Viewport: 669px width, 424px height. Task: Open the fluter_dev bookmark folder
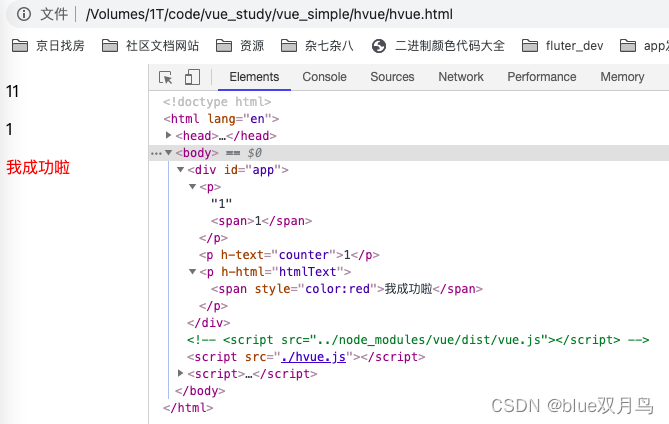point(562,46)
